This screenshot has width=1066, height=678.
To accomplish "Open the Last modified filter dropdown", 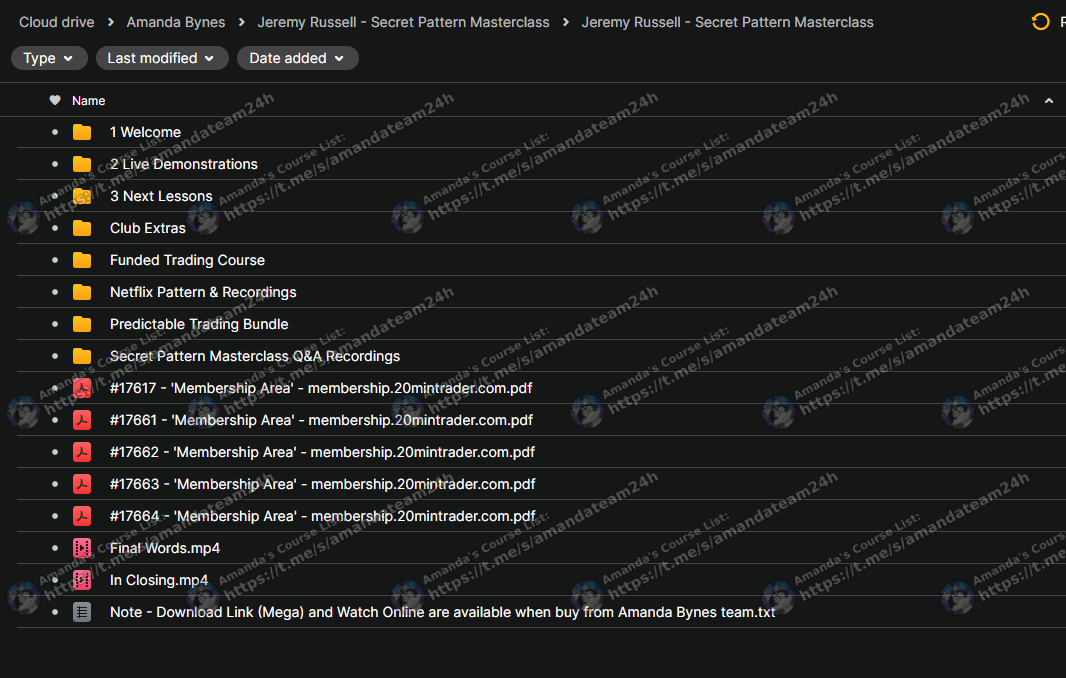I will [x=162, y=58].
